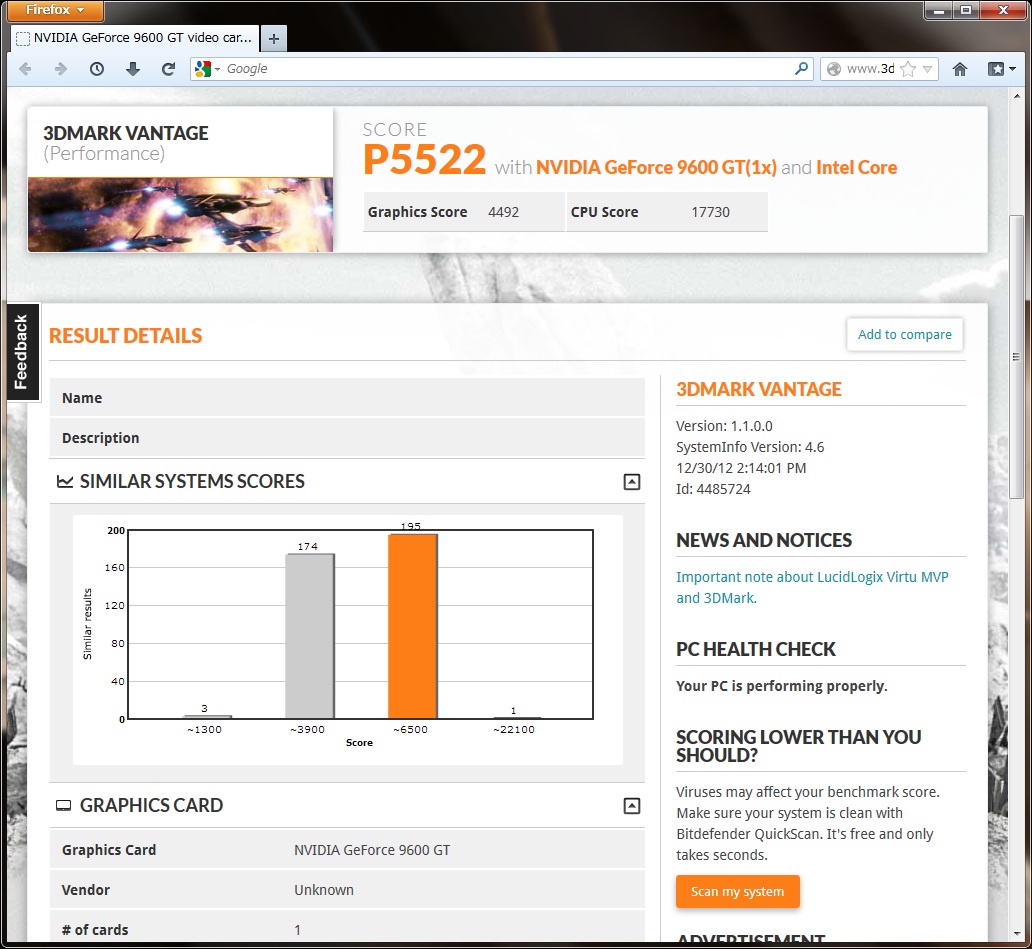Screen dimensions: 1032x949
Task: Open the Intel Core link in score header
Action: pyautogui.click(x=856, y=167)
